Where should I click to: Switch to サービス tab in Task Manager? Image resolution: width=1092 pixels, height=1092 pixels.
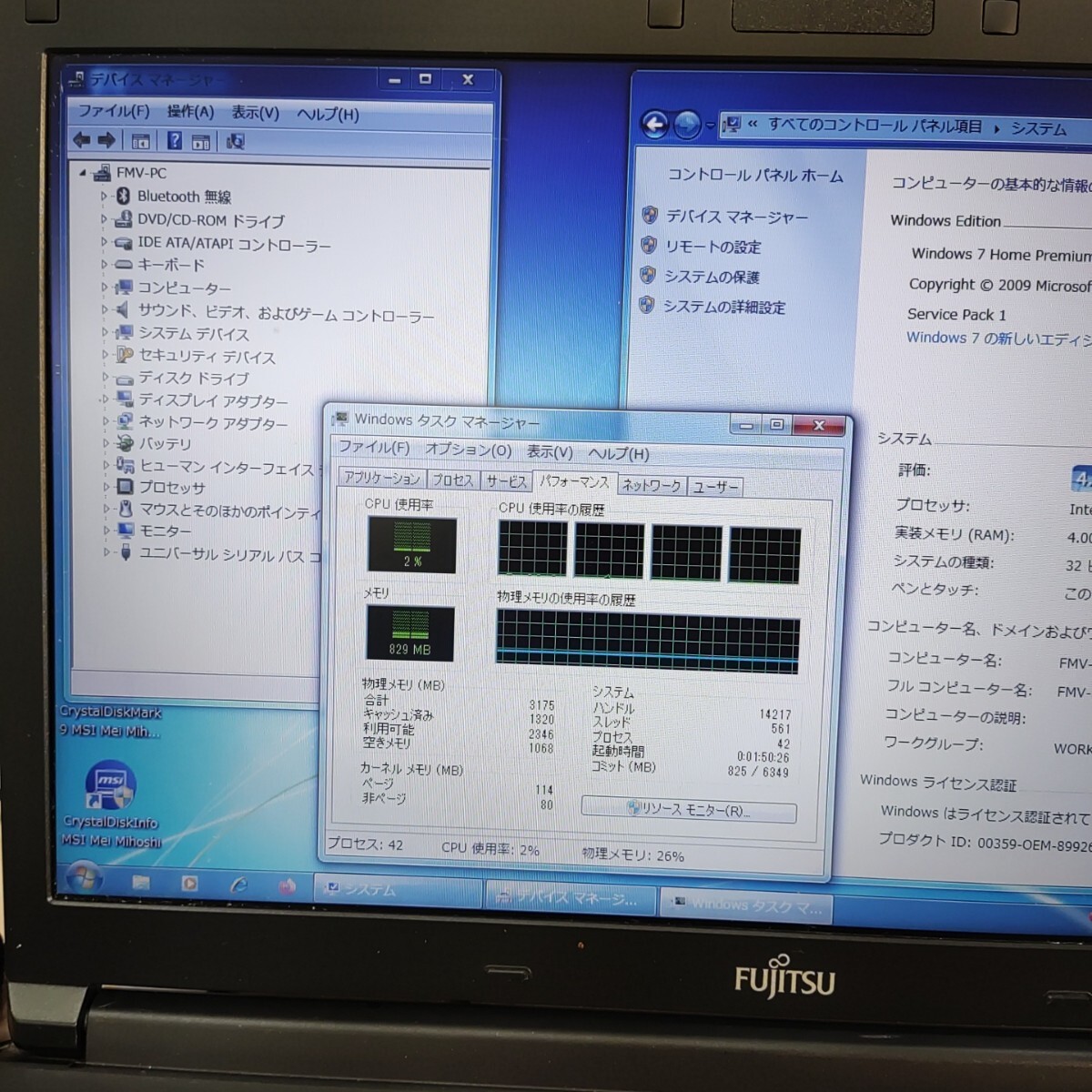506,481
